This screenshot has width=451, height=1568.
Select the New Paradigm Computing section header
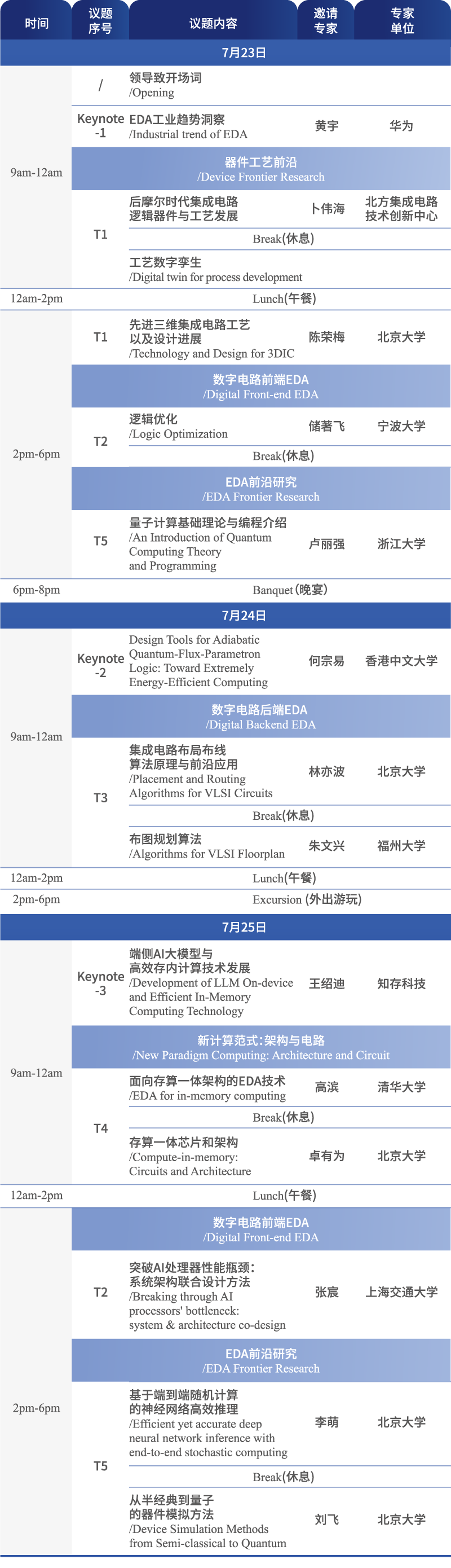(261, 1047)
